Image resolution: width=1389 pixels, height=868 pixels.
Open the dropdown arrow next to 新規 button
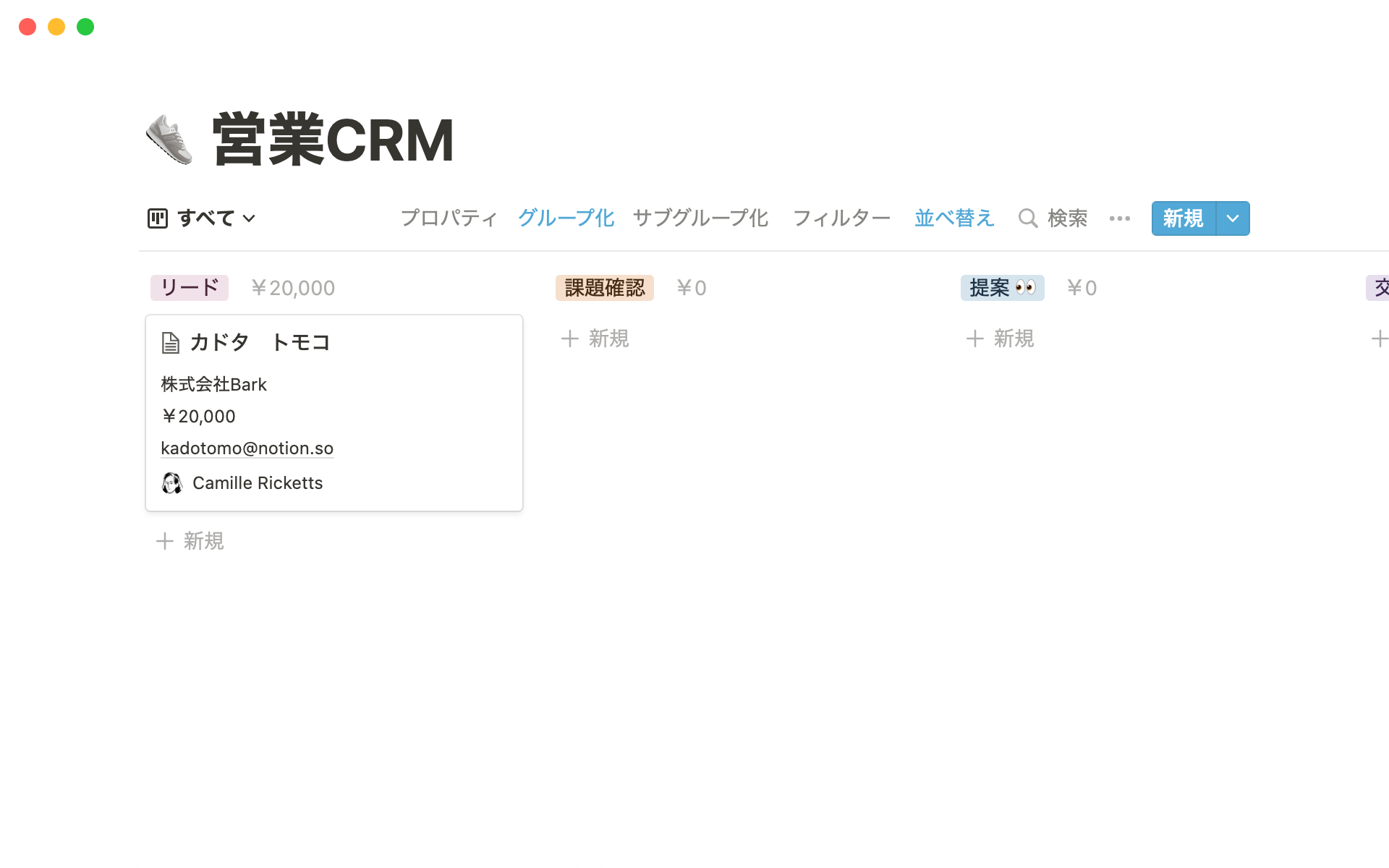[1233, 218]
